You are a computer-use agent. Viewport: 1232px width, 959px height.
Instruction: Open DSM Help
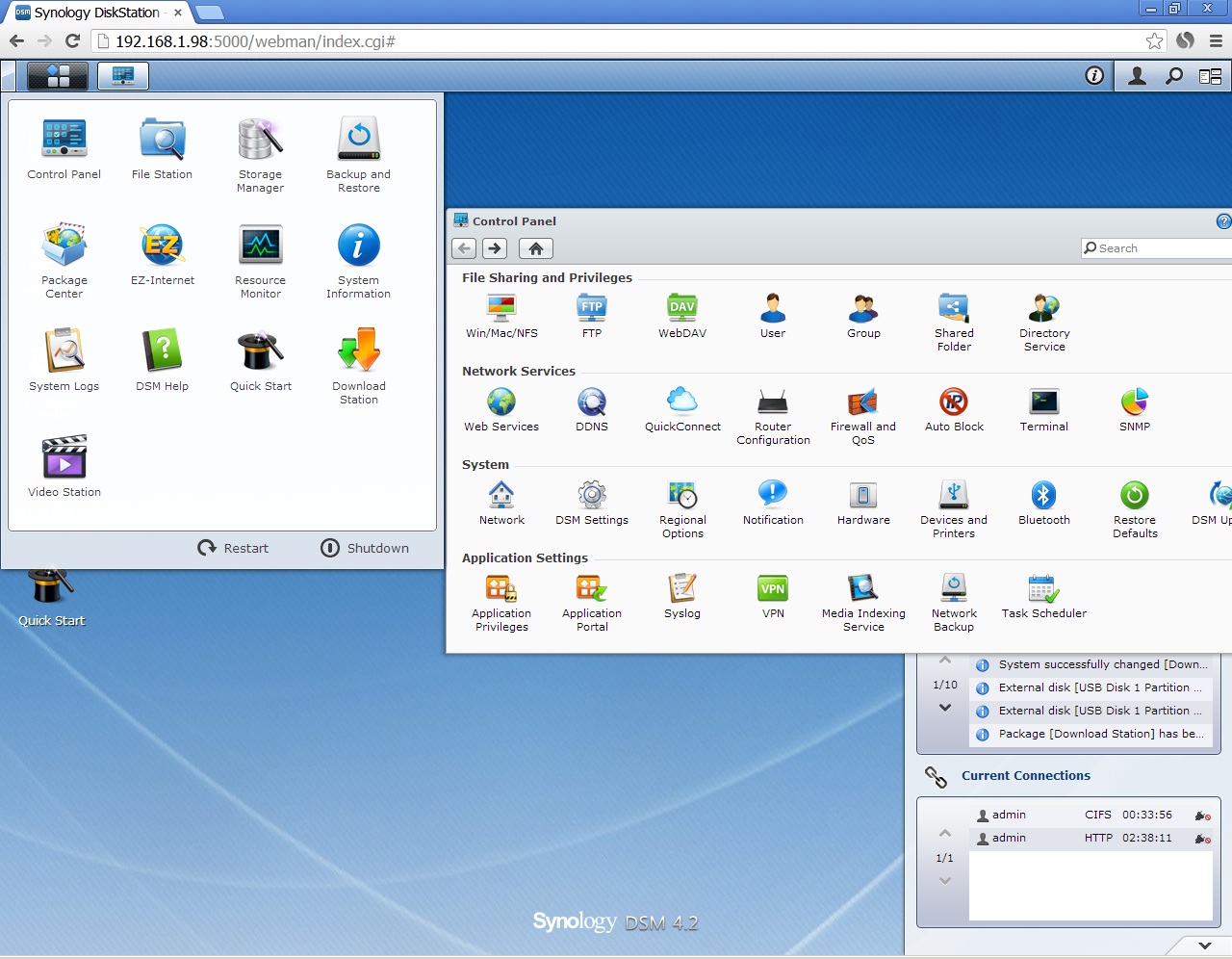click(163, 360)
